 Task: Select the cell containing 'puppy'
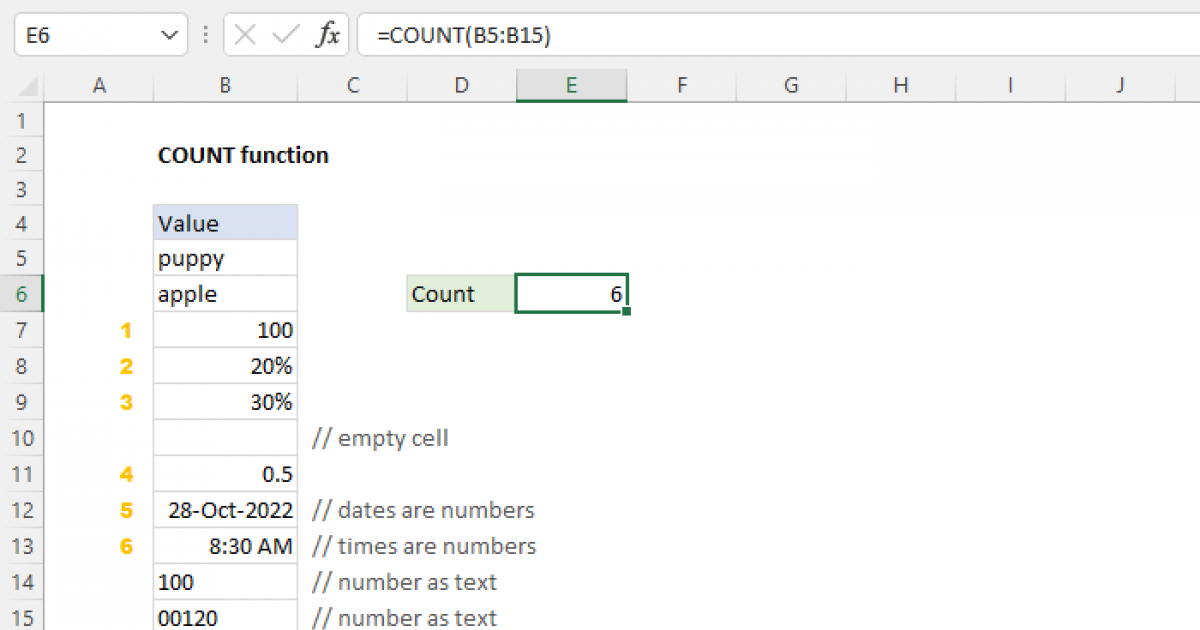(225, 257)
